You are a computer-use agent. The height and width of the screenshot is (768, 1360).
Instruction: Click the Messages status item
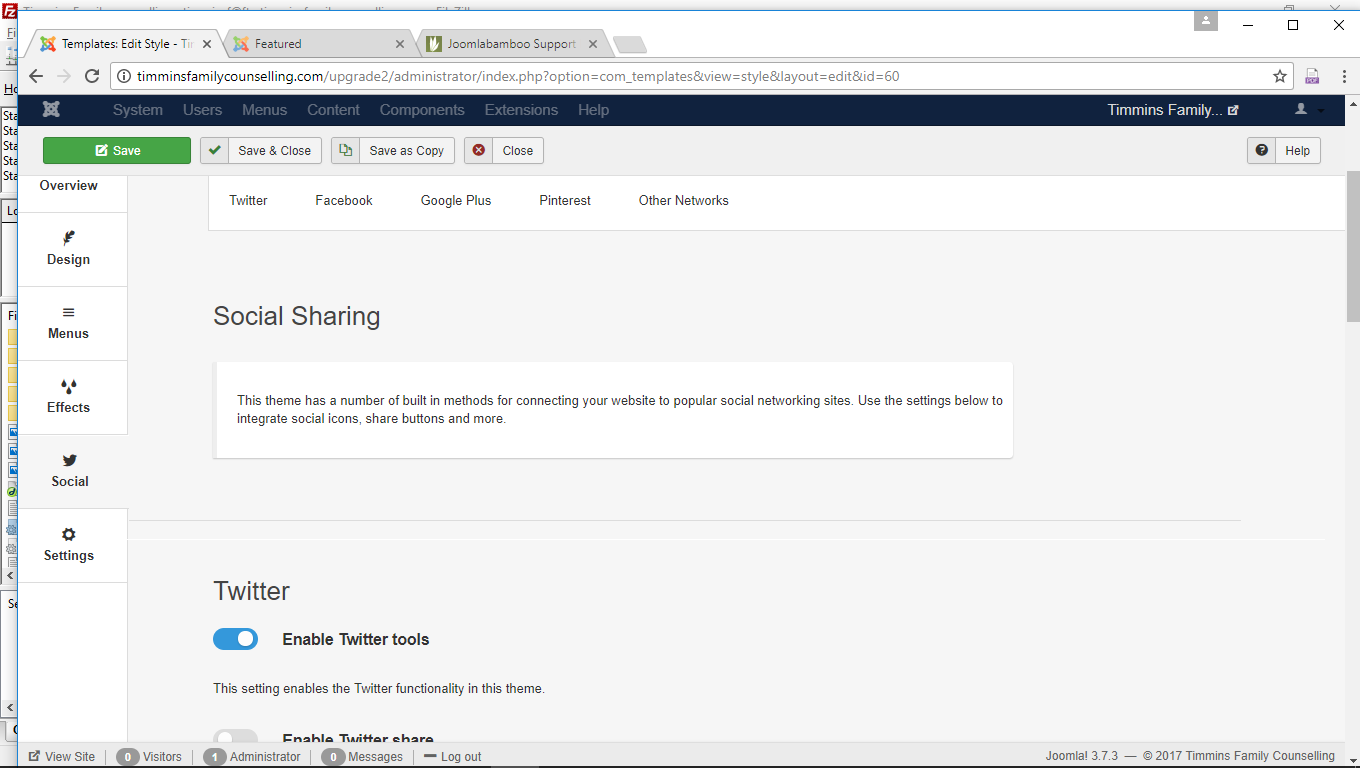tap(362, 757)
